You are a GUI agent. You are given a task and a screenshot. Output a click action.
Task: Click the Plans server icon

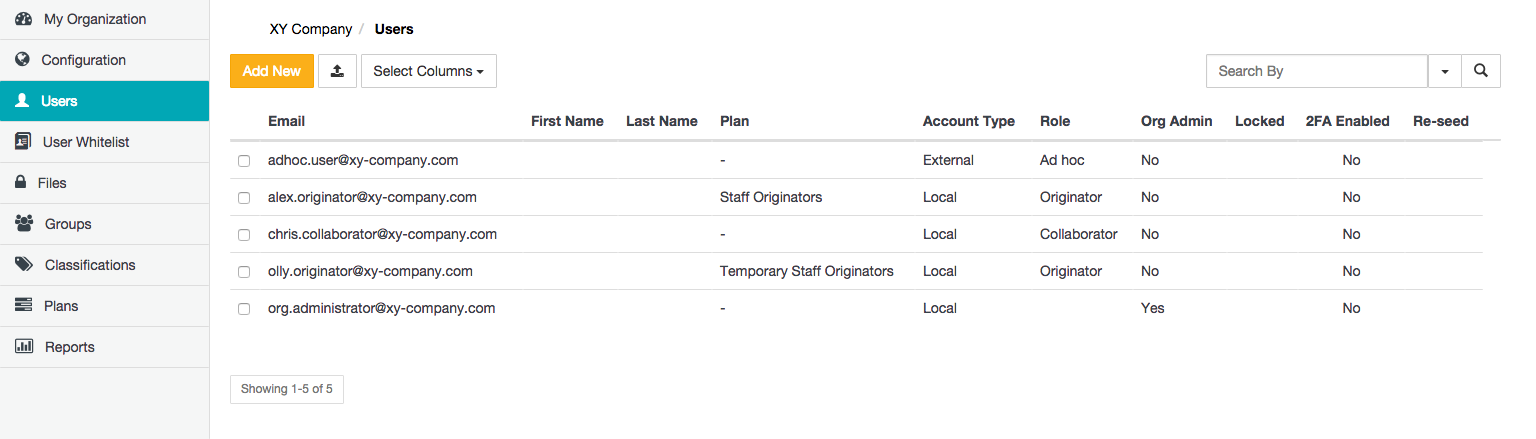point(24,306)
